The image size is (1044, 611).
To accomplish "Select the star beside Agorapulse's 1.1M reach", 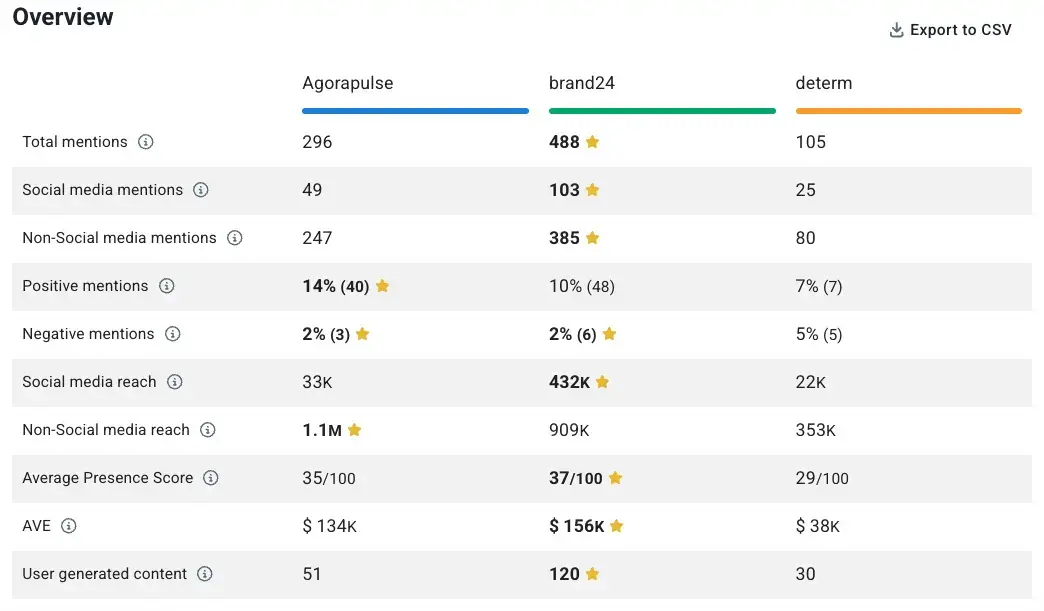I will point(356,429).
